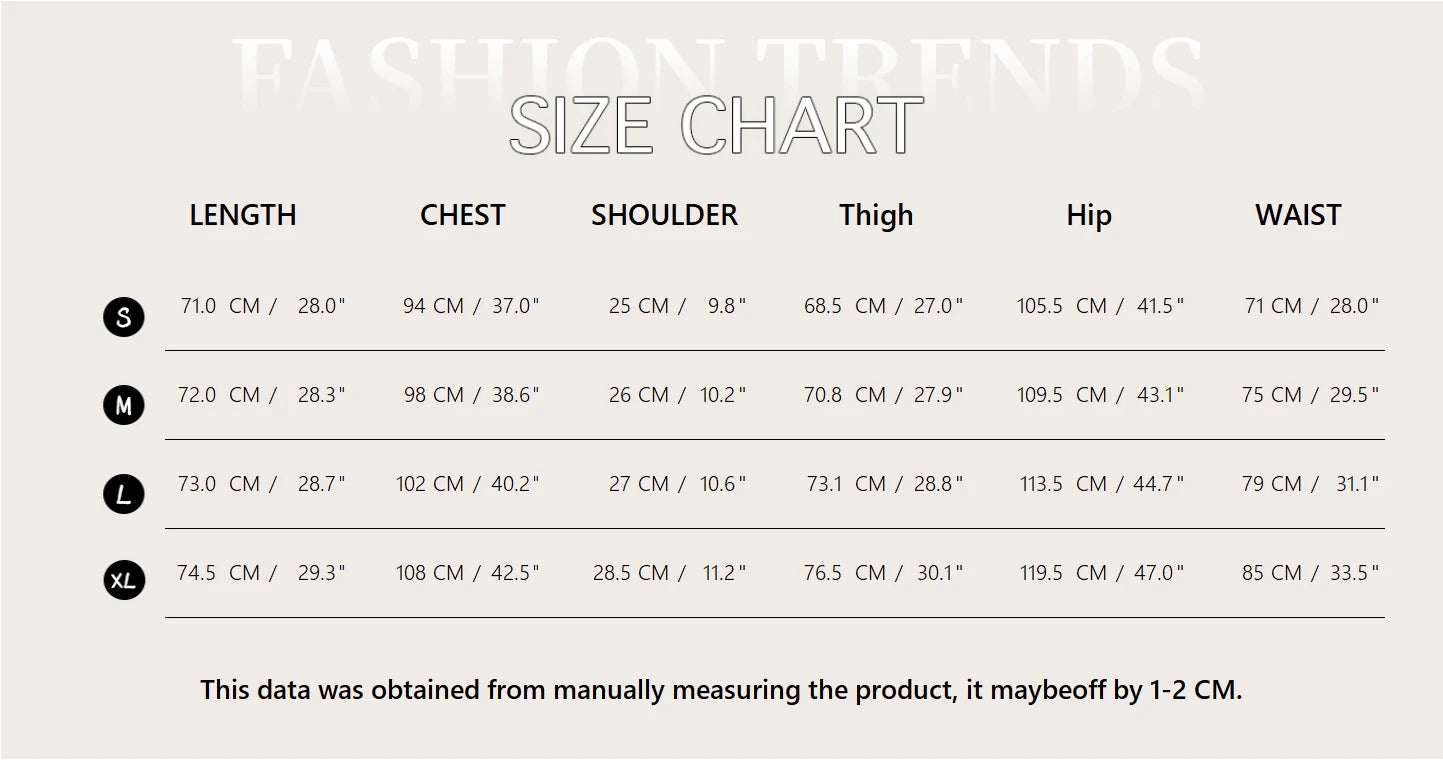The width and height of the screenshot is (1443, 760).
Task: Click the size M chest value 98 CM
Action: (434, 395)
